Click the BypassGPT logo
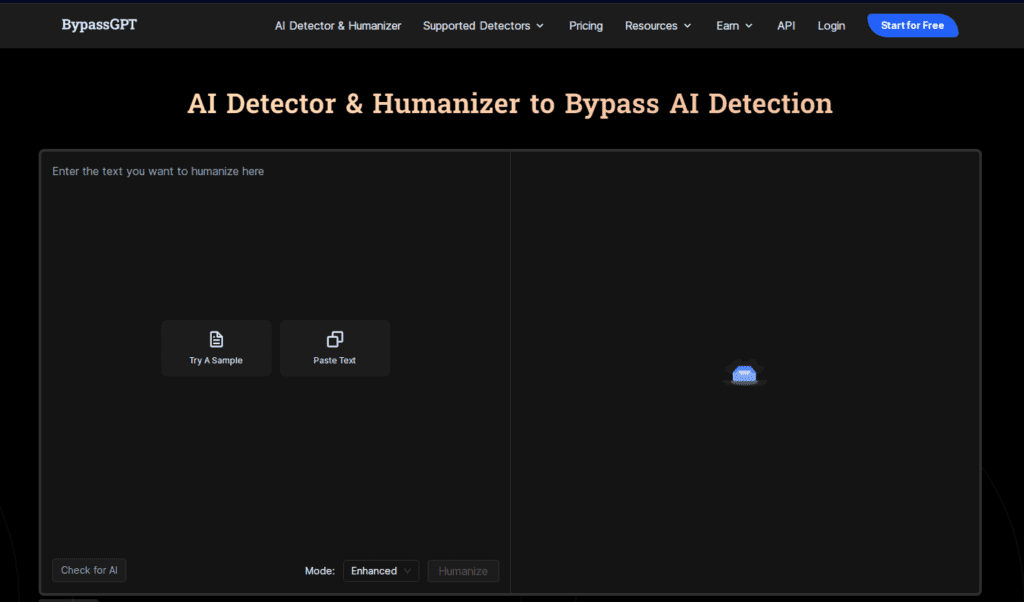This screenshot has width=1024, height=602. click(99, 25)
